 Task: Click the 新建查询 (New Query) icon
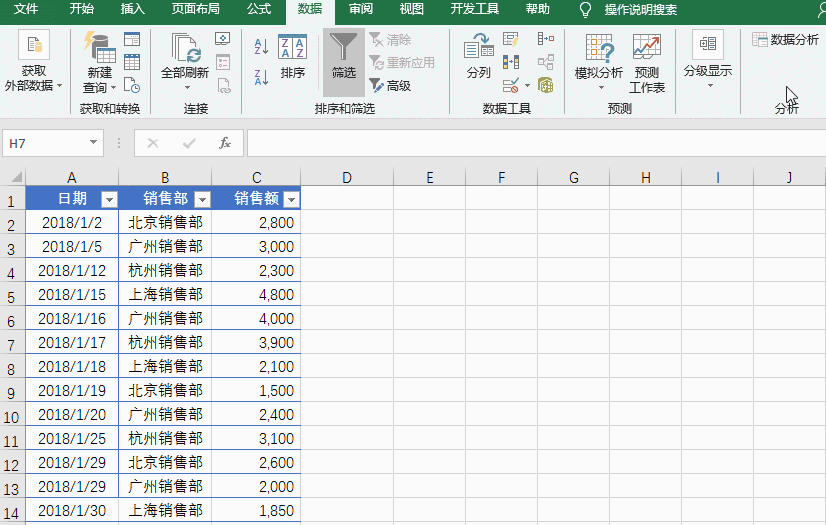pyautogui.click(x=99, y=47)
